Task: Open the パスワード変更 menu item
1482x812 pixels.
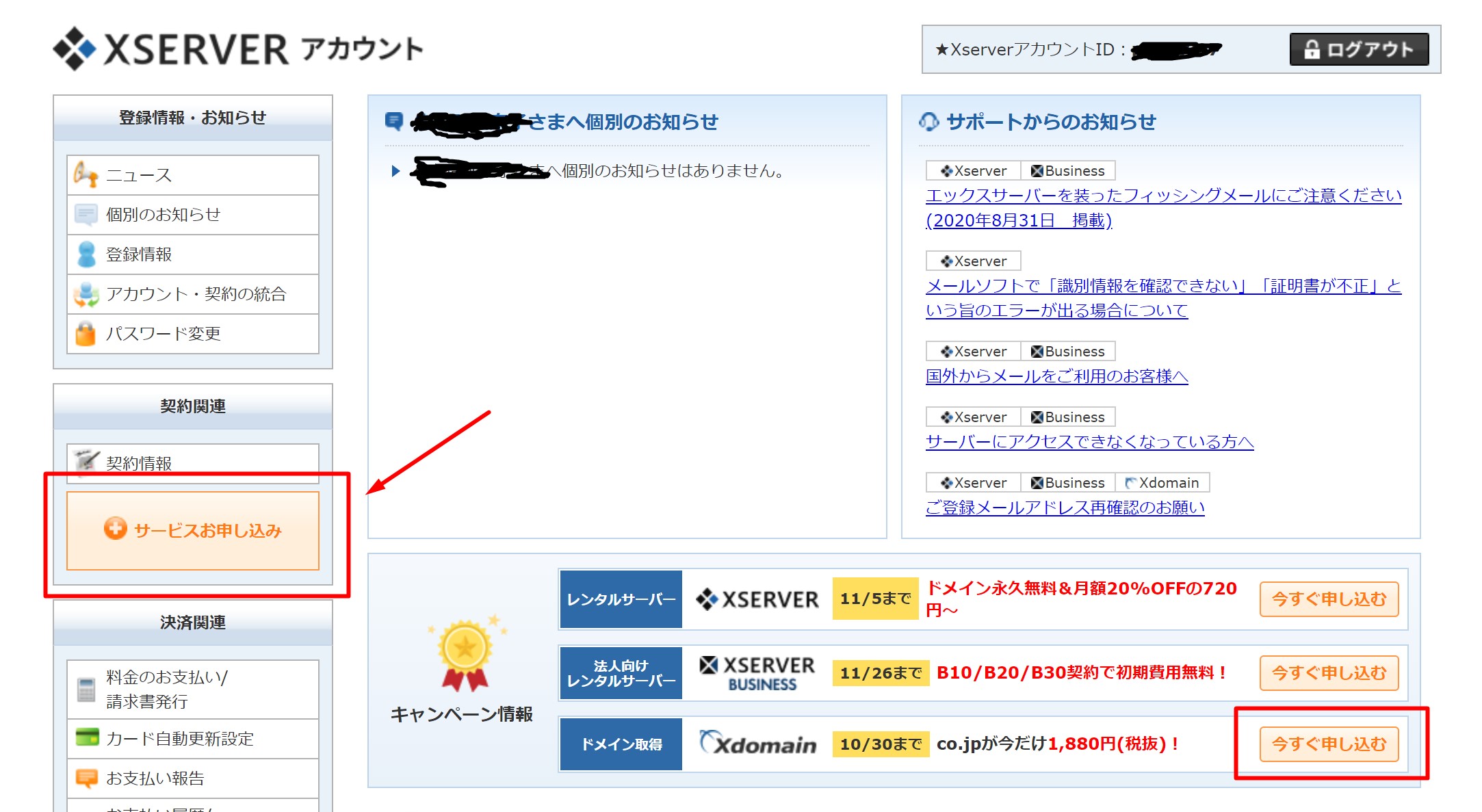Action: point(193,334)
